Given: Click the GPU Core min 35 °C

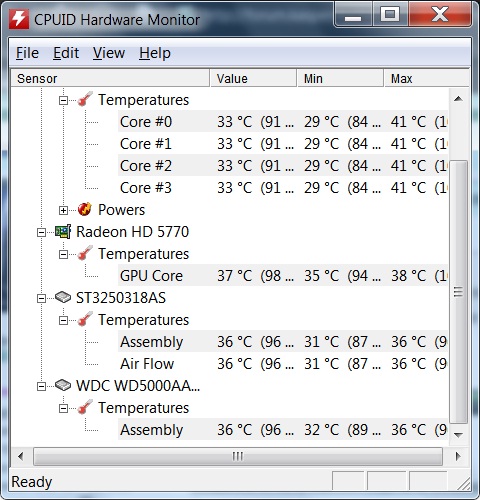Looking at the screenshot, I should click(x=321, y=276).
